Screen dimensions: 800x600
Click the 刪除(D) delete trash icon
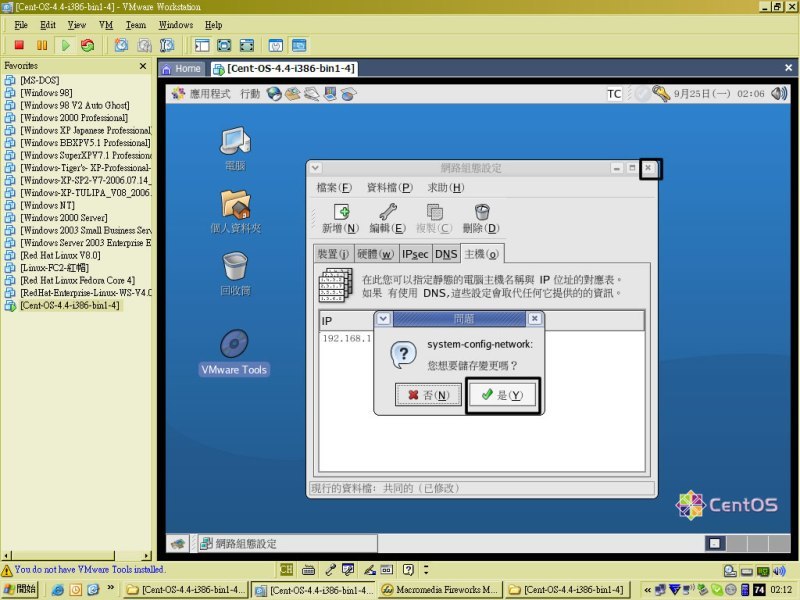pos(481,218)
